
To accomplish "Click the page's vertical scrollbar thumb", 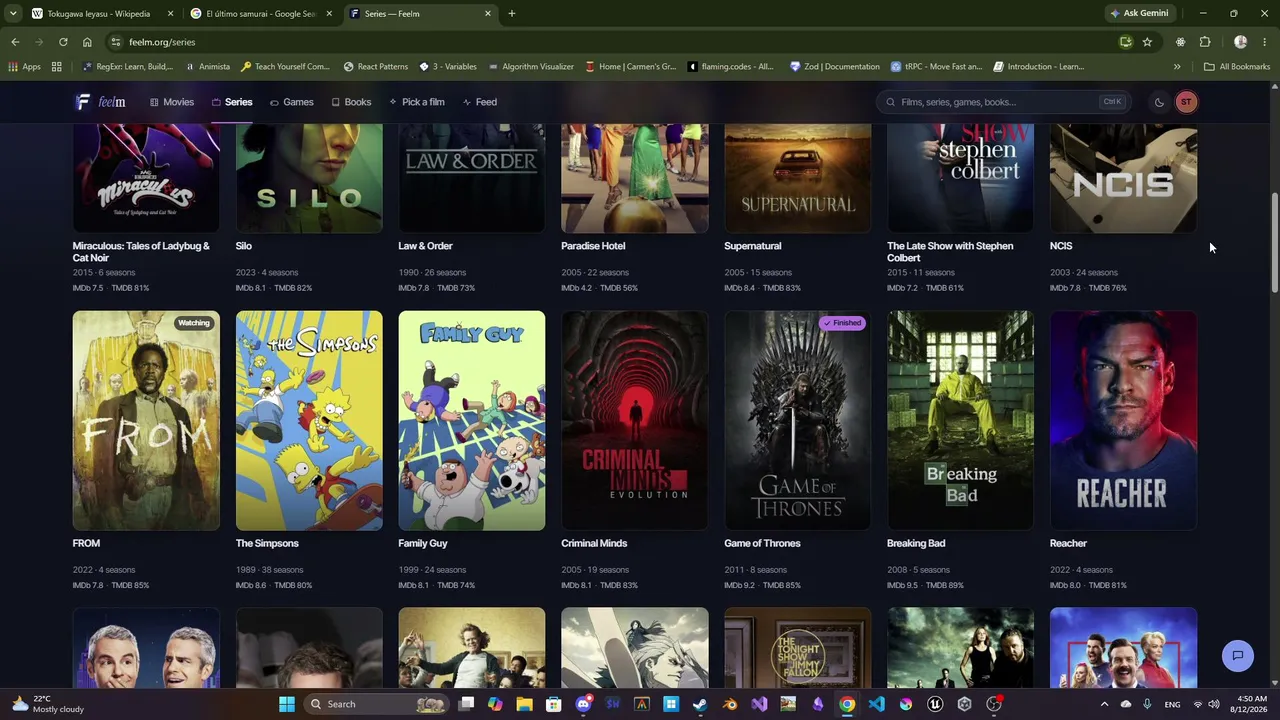I will (x=1274, y=243).
